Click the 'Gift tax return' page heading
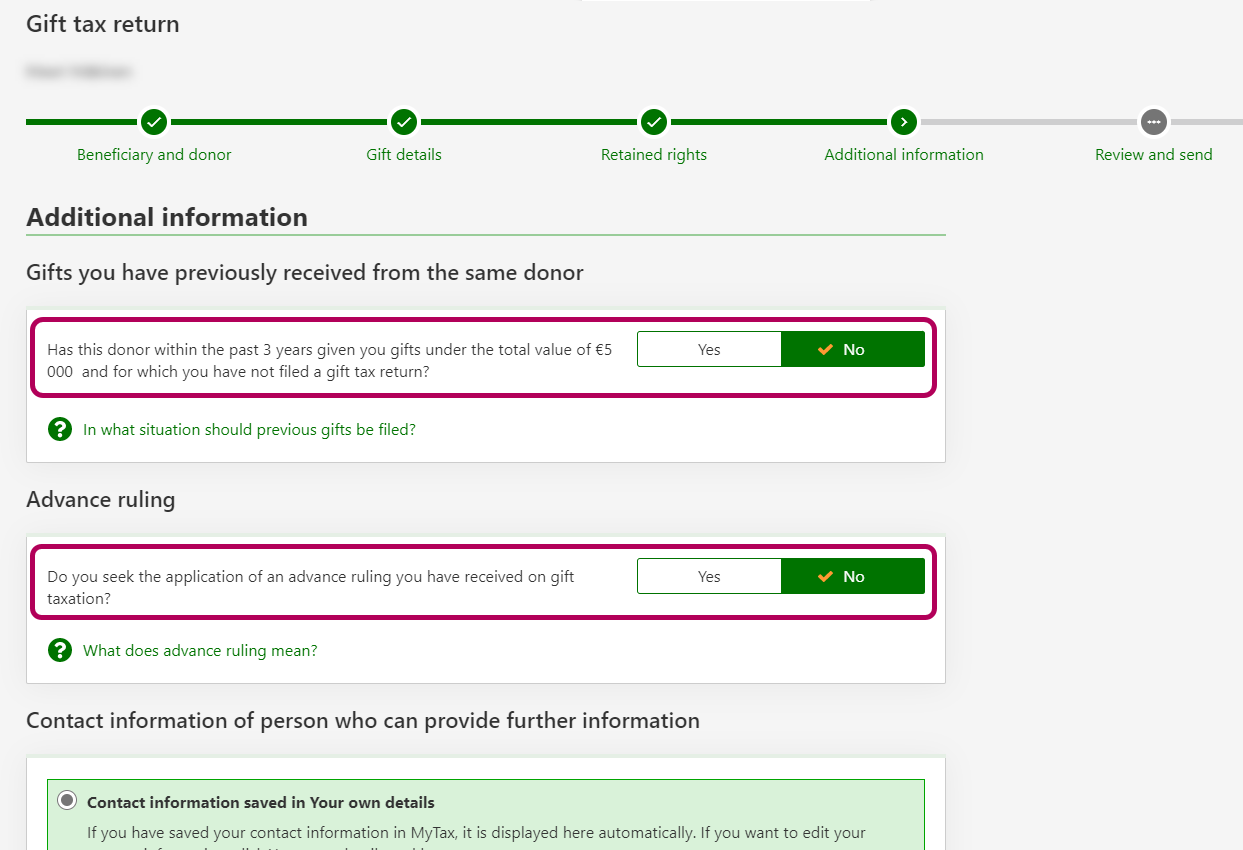 [x=103, y=24]
